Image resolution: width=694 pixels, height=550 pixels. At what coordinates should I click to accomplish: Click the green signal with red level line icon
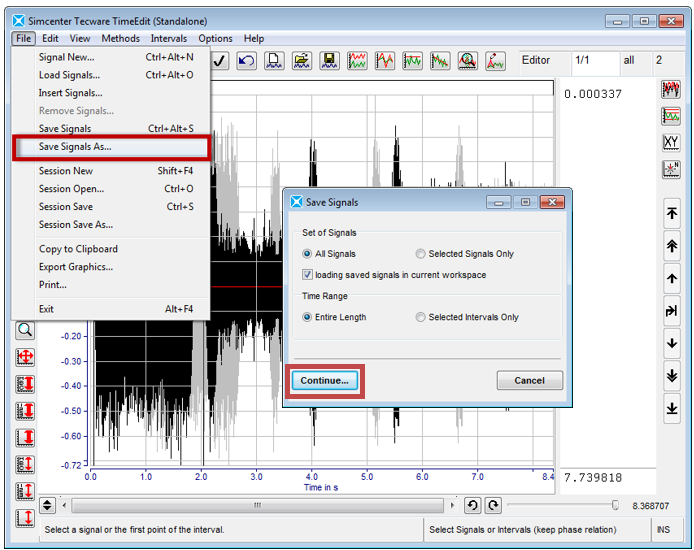pyautogui.click(x=413, y=61)
